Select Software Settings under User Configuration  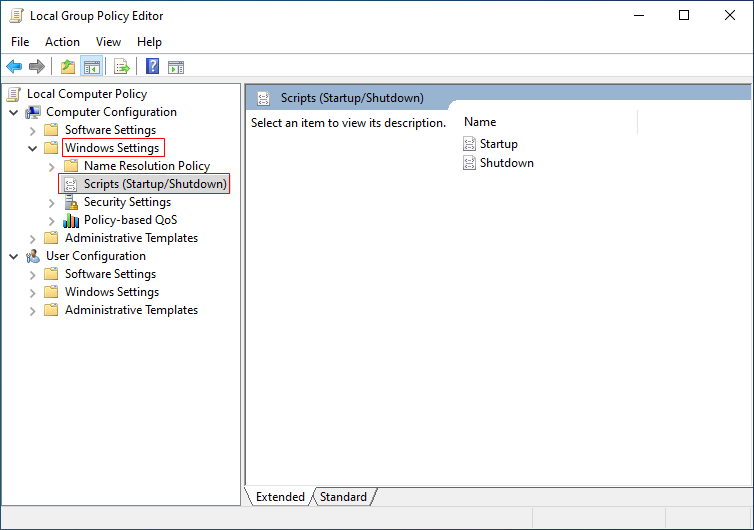tap(111, 274)
